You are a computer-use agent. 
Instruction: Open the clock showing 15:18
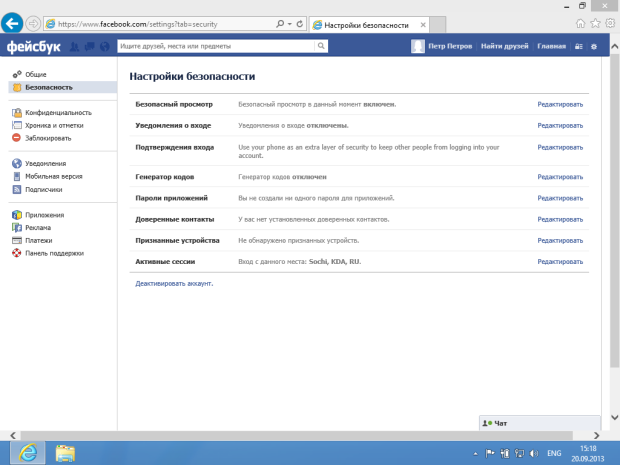(x=588, y=454)
